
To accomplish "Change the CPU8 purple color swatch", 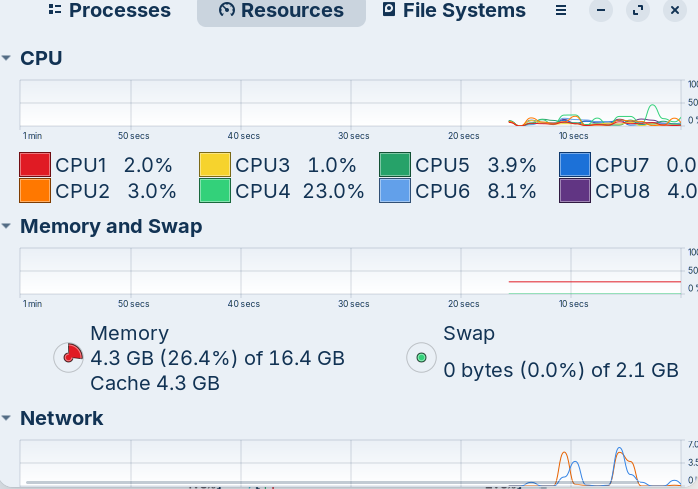I will [x=575, y=191].
